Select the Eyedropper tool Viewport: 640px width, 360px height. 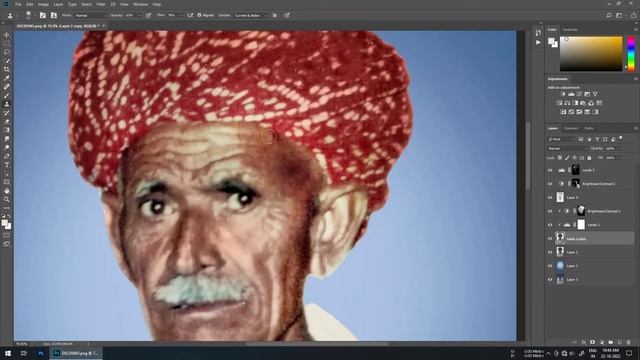point(7,78)
